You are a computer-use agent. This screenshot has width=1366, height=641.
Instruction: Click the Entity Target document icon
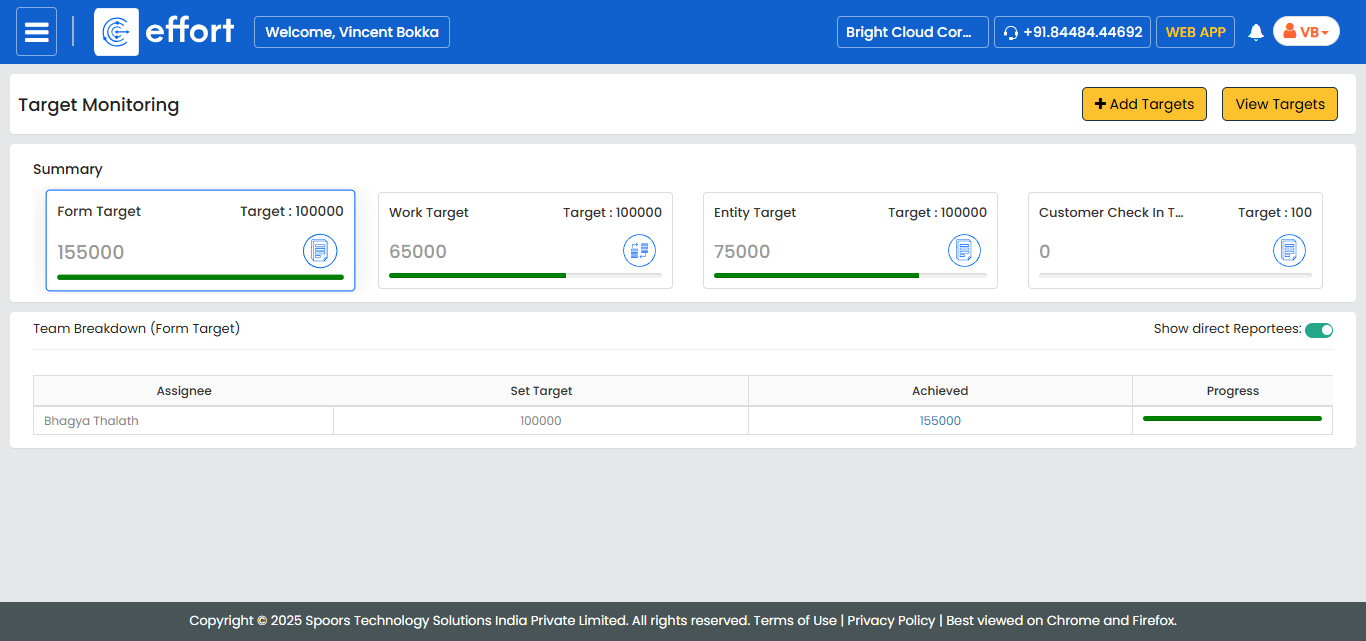[964, 251]
